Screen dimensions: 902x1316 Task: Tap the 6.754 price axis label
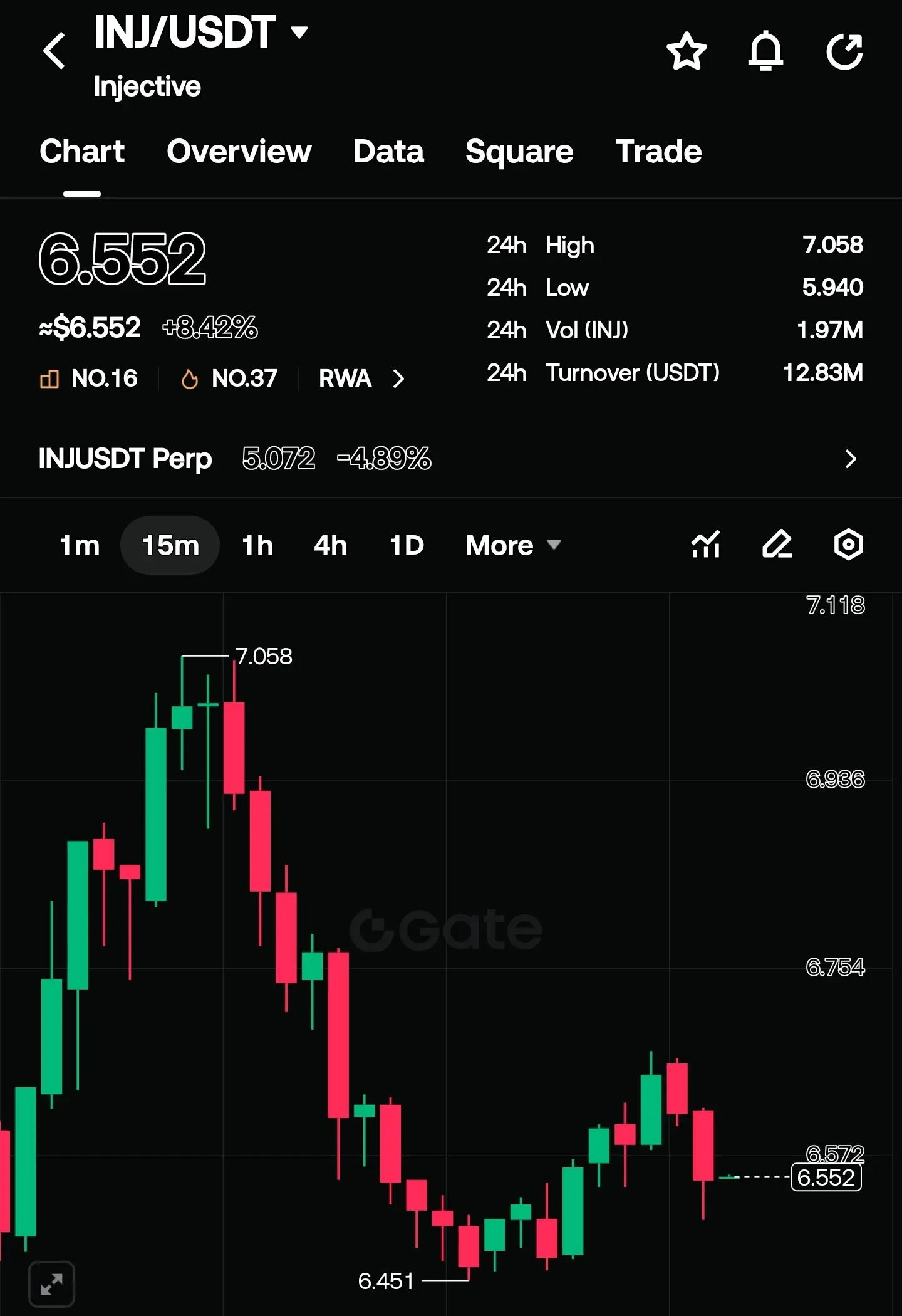coord(835,967)
